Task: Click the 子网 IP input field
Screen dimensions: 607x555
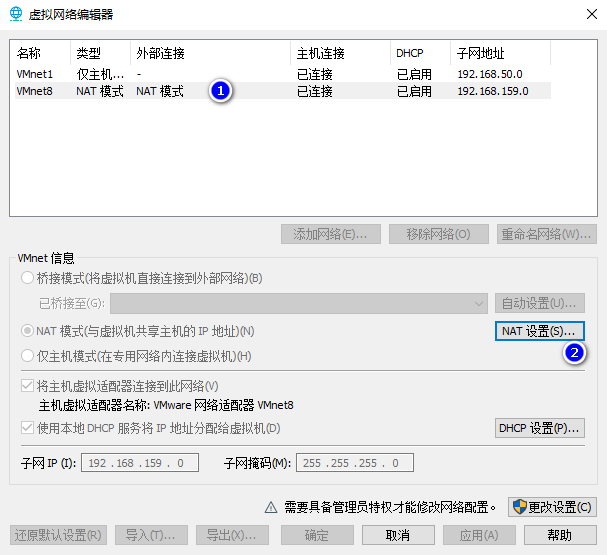Action: pyautogui.click(x=140, y=463)
